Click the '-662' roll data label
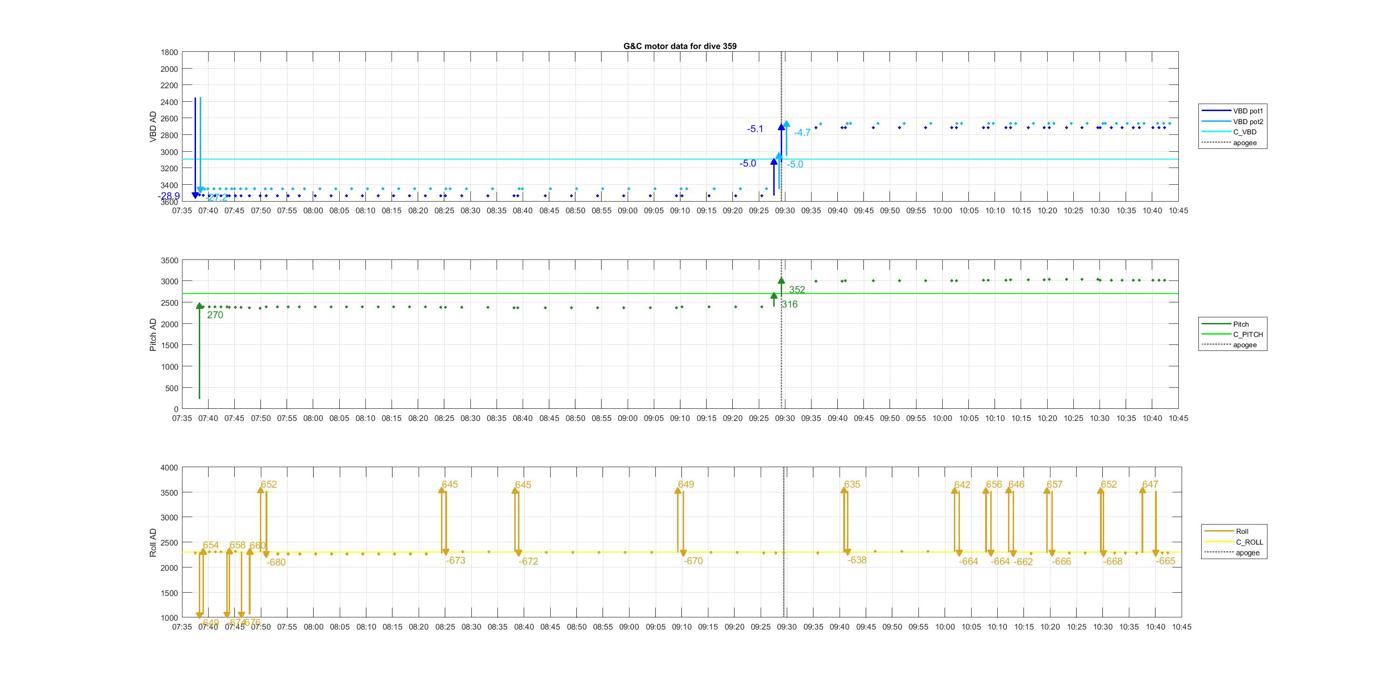The height and width of the screenshot is (693, 1400). tap(1023, 562)
